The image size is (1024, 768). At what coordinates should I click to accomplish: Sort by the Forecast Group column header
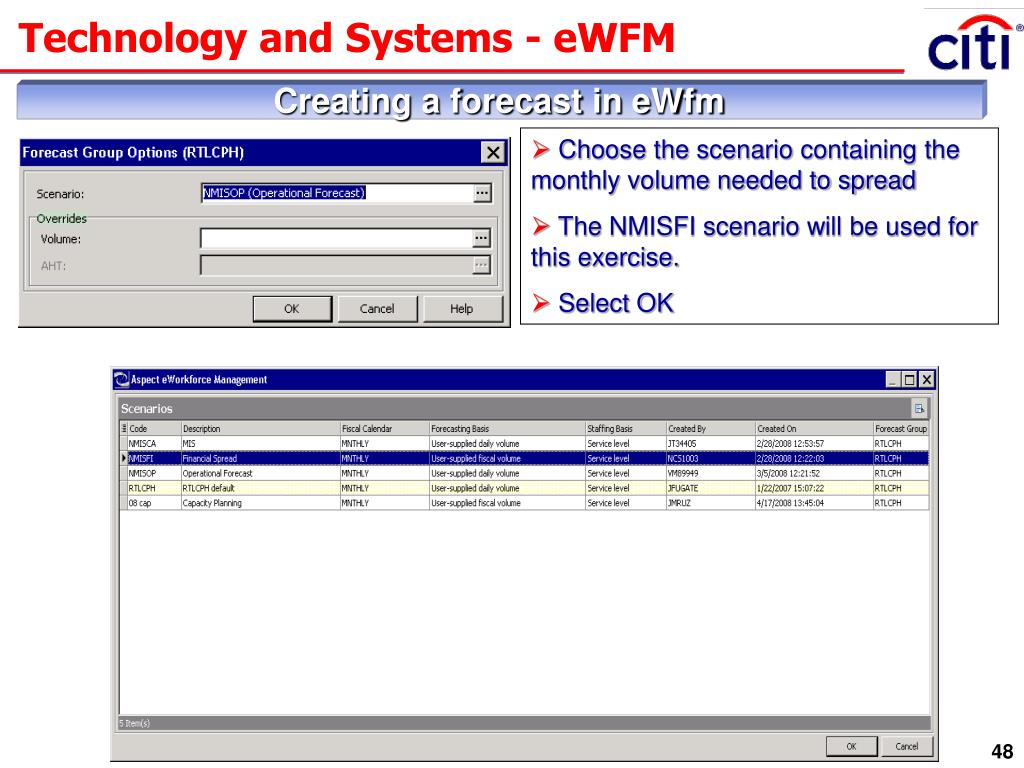coord(901,428)
